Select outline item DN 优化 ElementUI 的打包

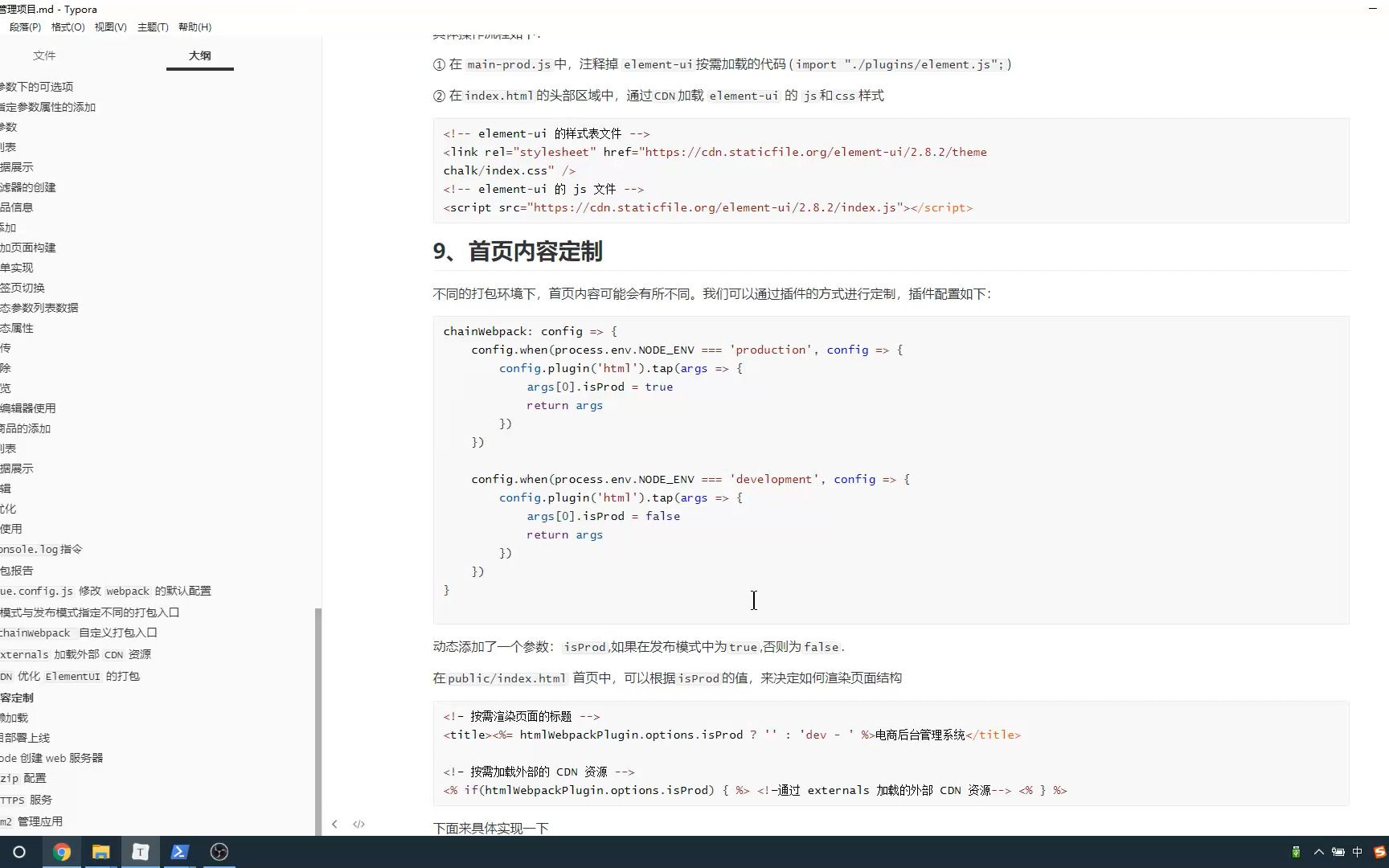(x=70, y=676)
